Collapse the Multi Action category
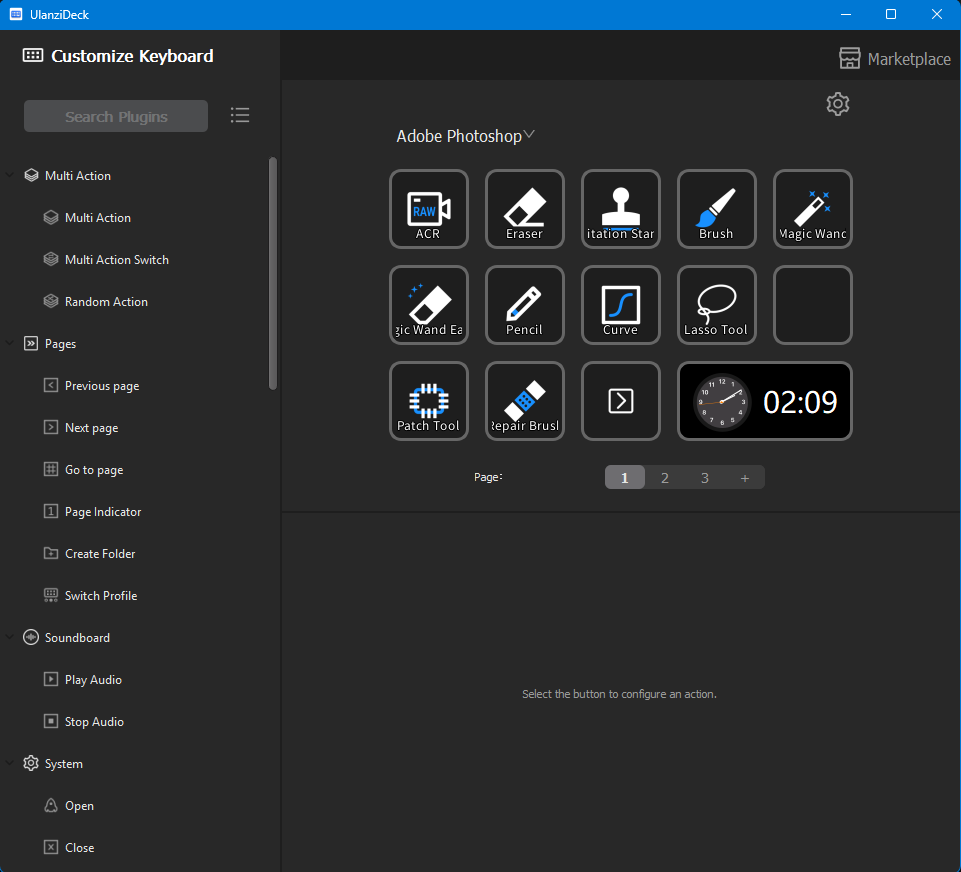The height and width of the screenshot is (872, 961). pyautogui.click(x=10, y=176)
